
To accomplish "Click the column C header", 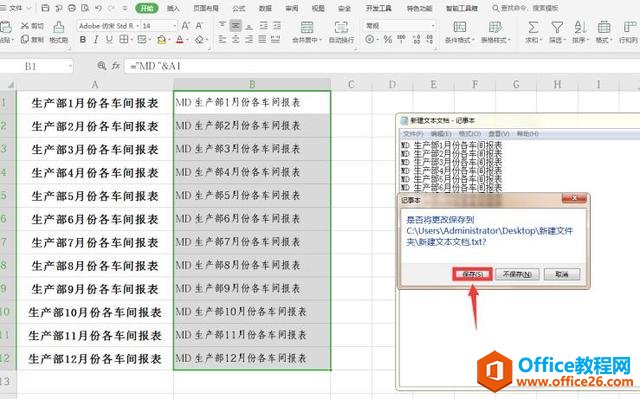I will point(351,84).
